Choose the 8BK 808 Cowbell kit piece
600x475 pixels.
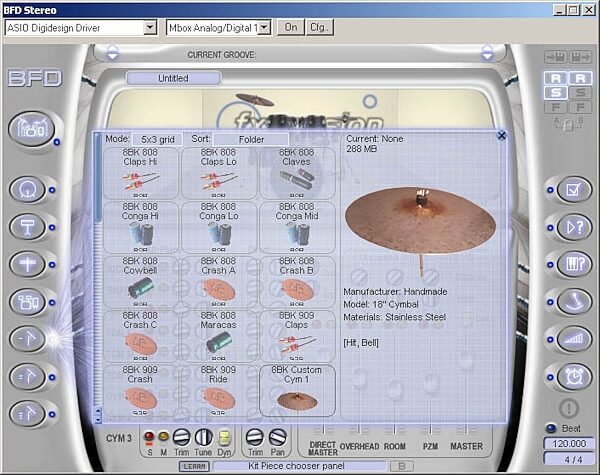pos(141,282)
